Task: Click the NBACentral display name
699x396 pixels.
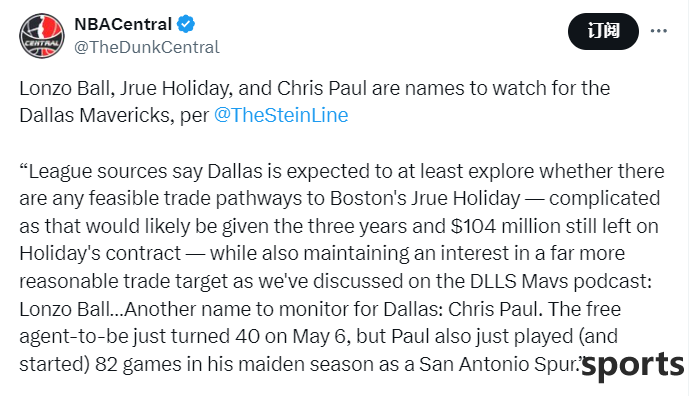Action: click(x=123, y=24)
